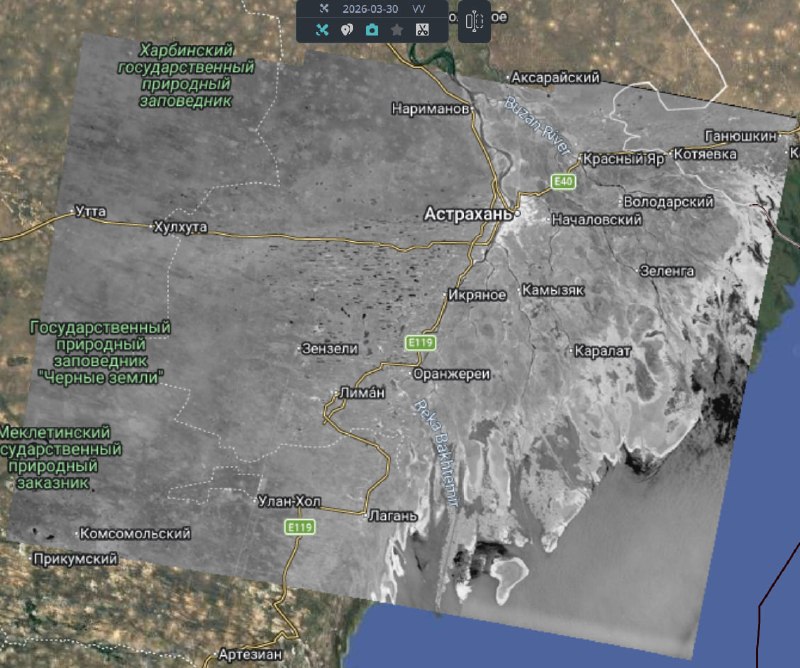Click the E119 road shield near Оранжереи

[x=420, y=343]
